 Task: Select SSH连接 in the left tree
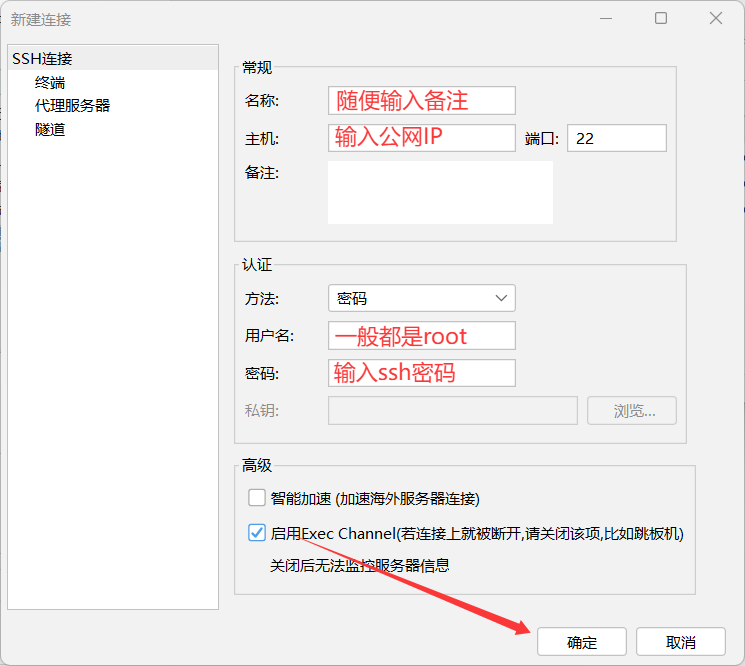[42, 59]
